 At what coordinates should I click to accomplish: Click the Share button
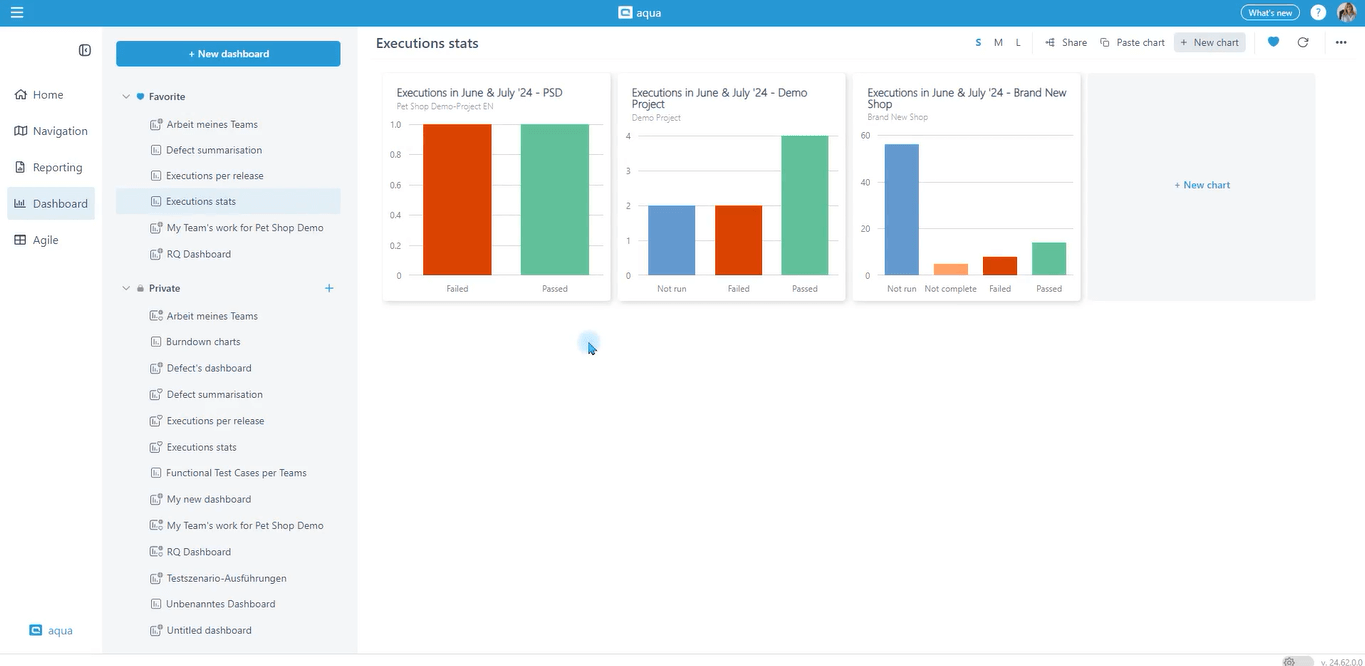pyautogui.click(x=1066, y=43)
